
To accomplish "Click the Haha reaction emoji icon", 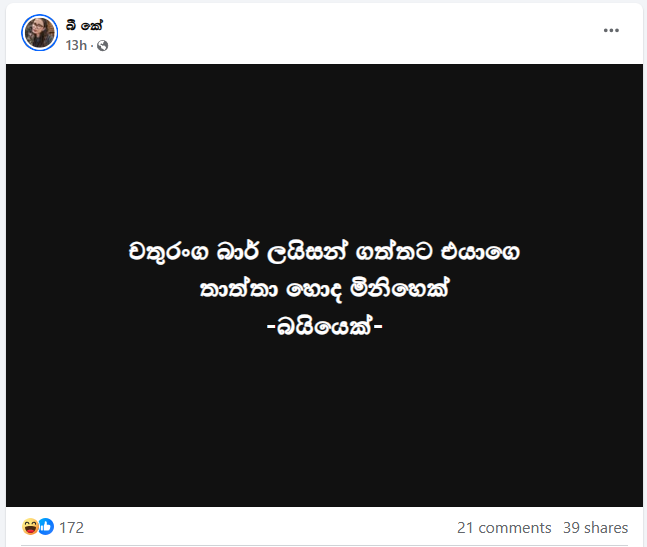I will [30, 526].
